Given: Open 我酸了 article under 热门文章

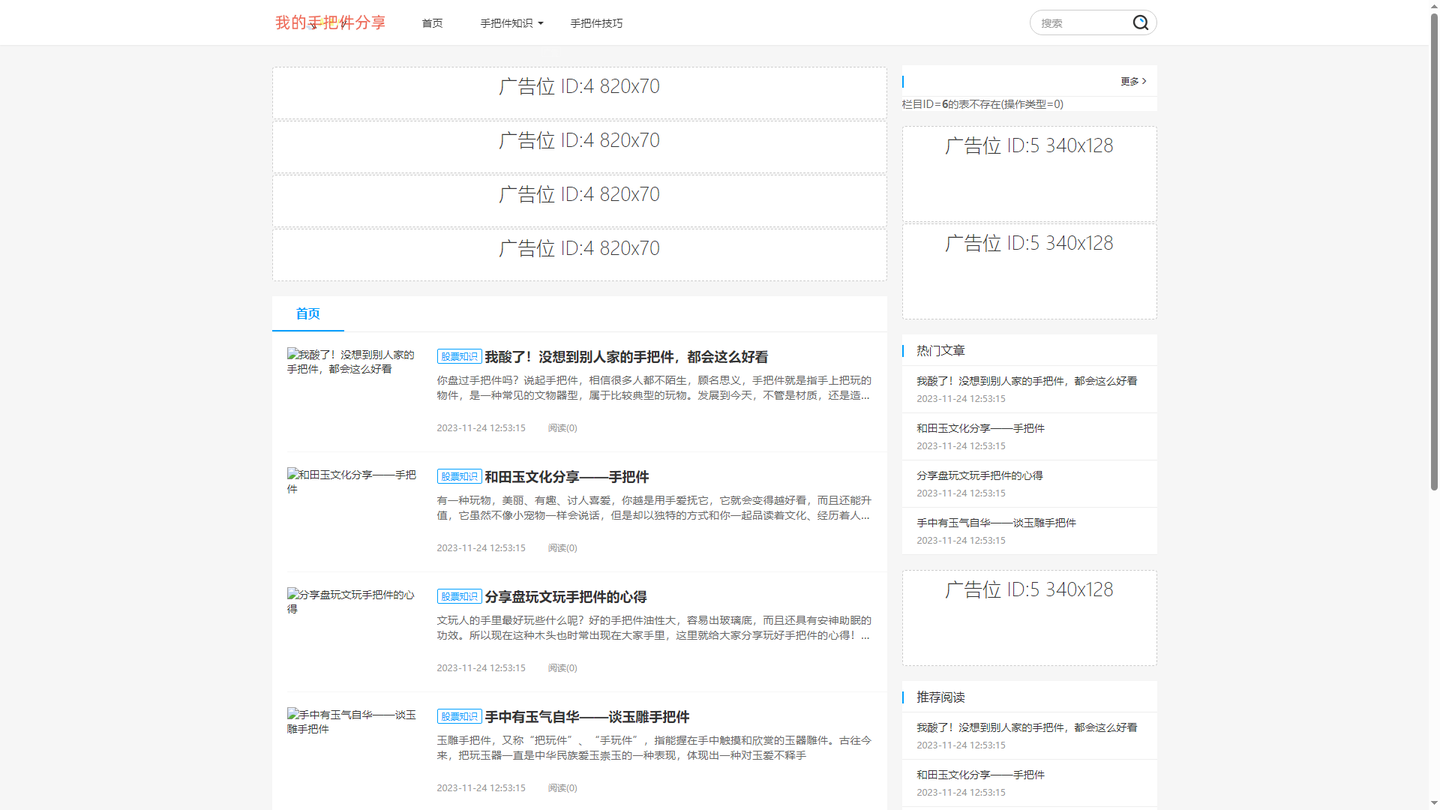Looking at the screenshot, I should (1027, 381).
